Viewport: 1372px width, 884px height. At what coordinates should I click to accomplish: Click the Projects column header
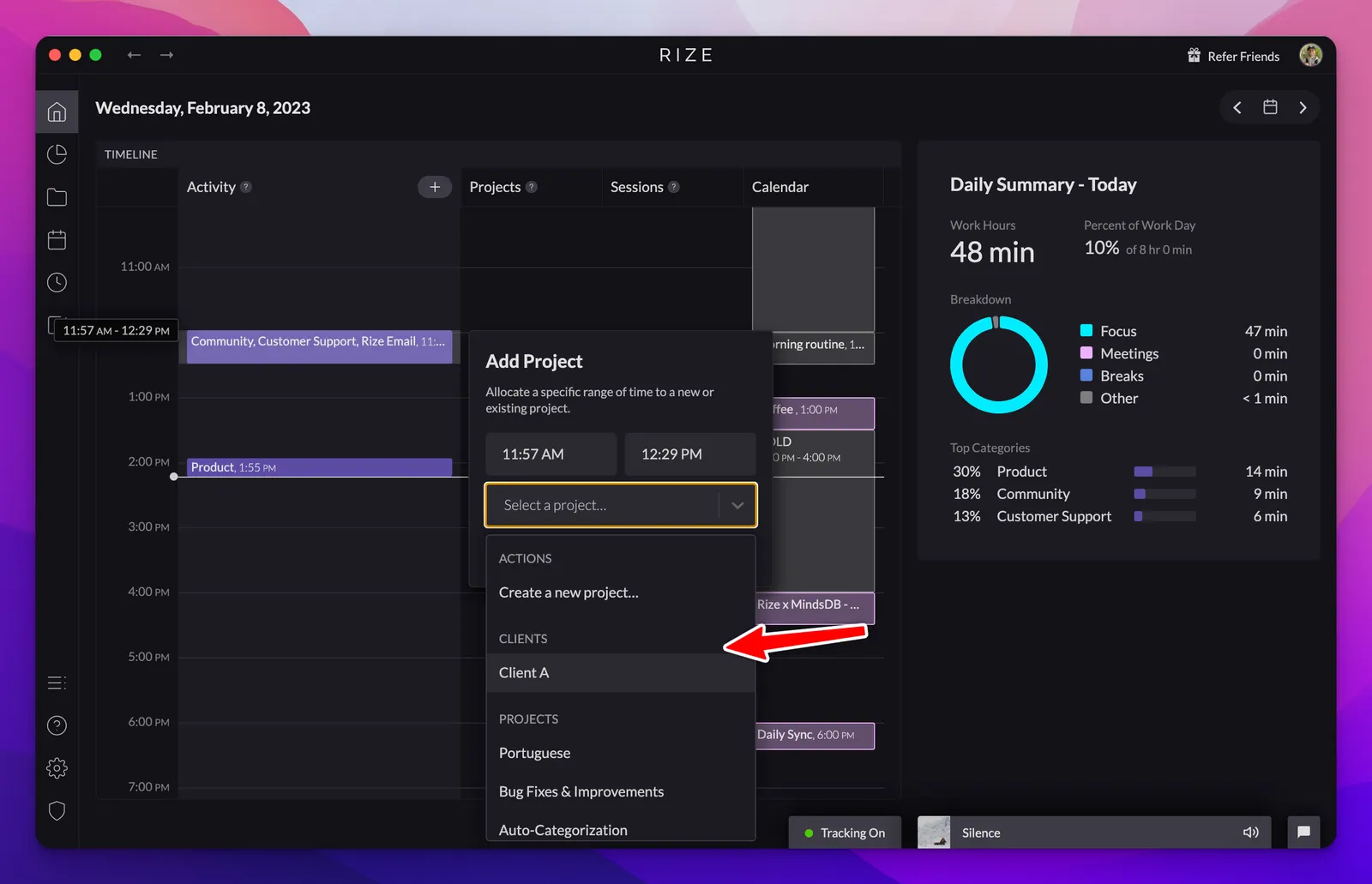point(495,187)
